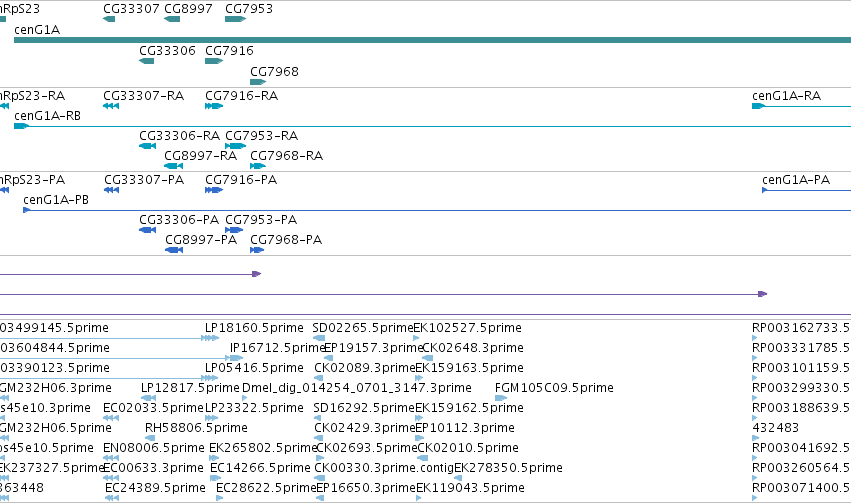Select the CG7968-RA transcript

click(258, 166)
